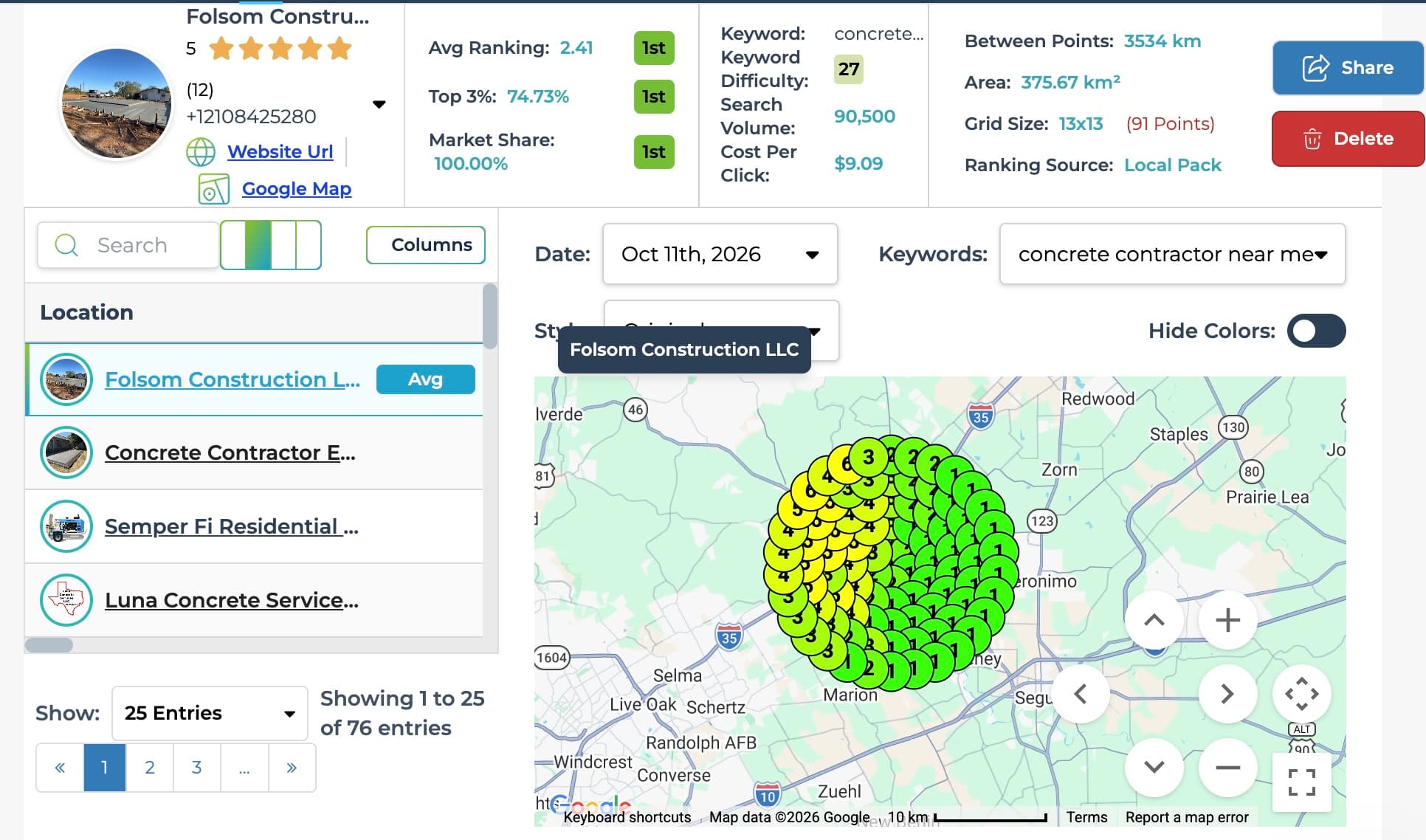Go to pagination page 3
1426x840 pixels.
(197, 768)
